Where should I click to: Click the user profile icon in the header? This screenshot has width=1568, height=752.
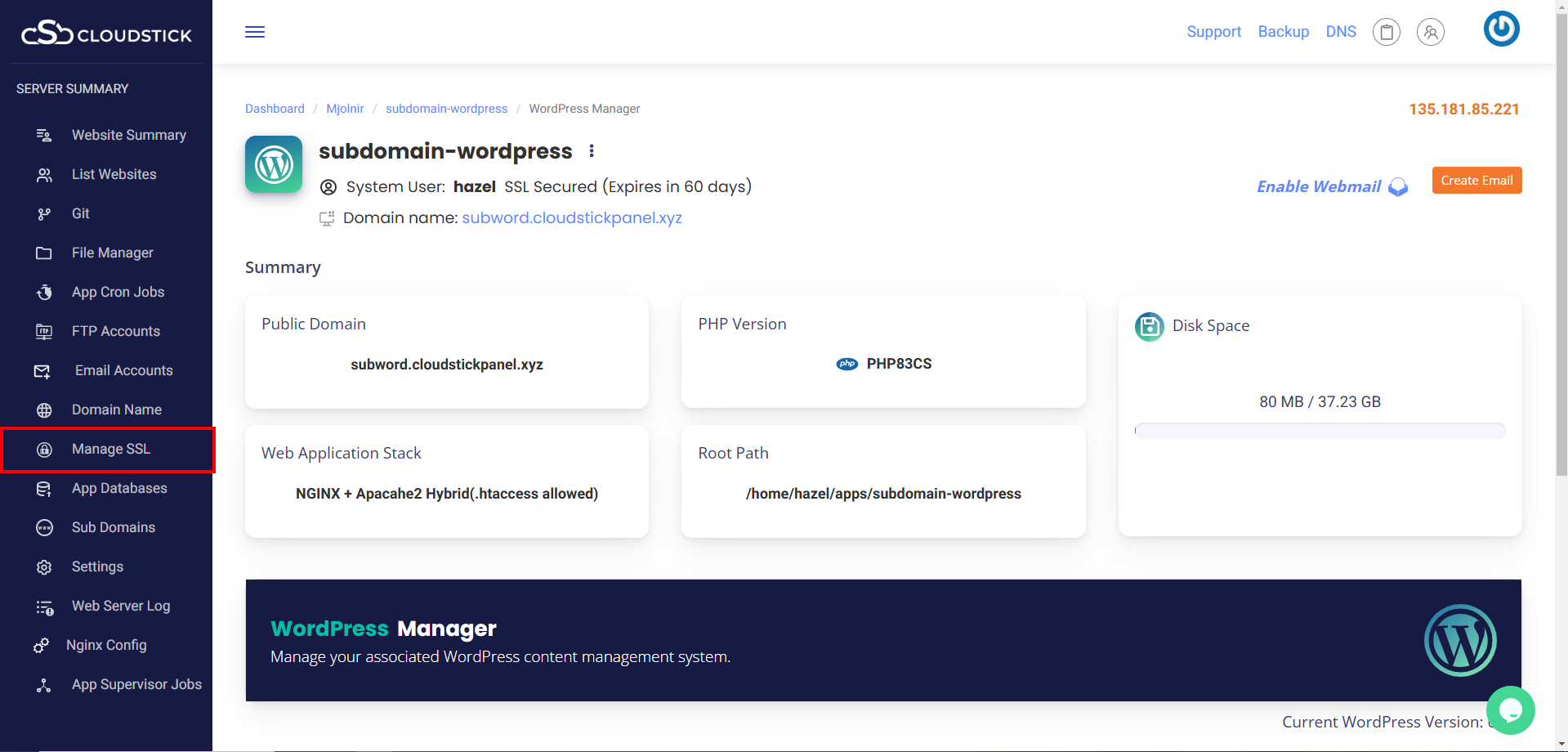pos(1430,32)
